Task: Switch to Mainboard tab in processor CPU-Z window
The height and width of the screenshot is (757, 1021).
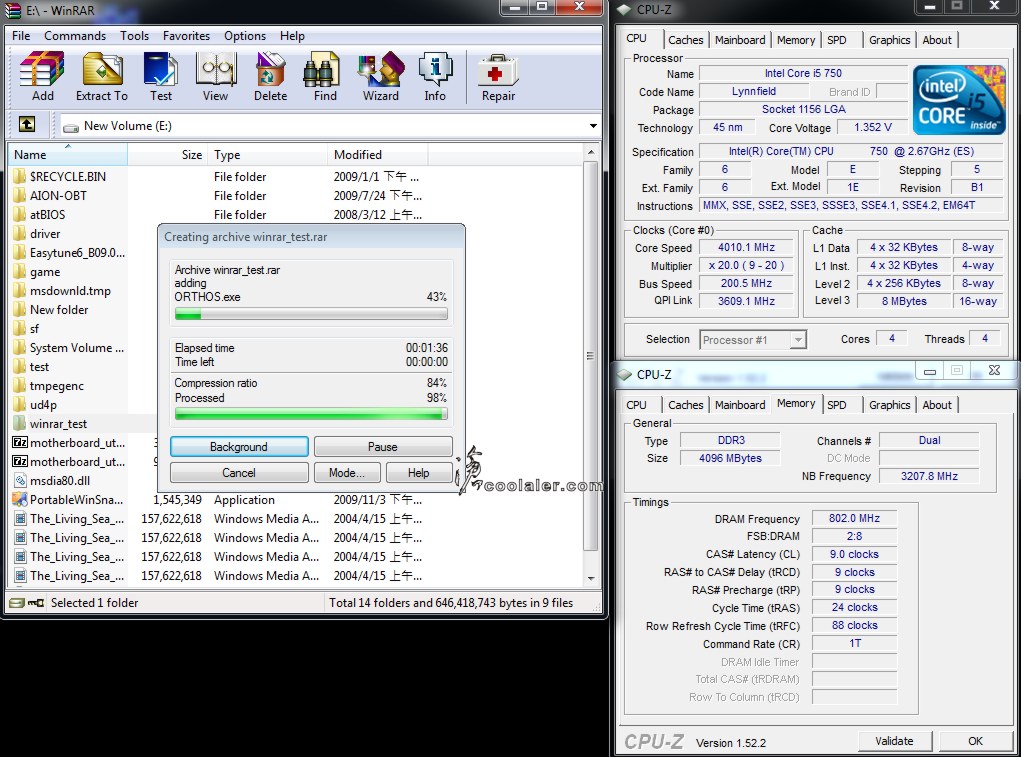Action: [740, 40]
